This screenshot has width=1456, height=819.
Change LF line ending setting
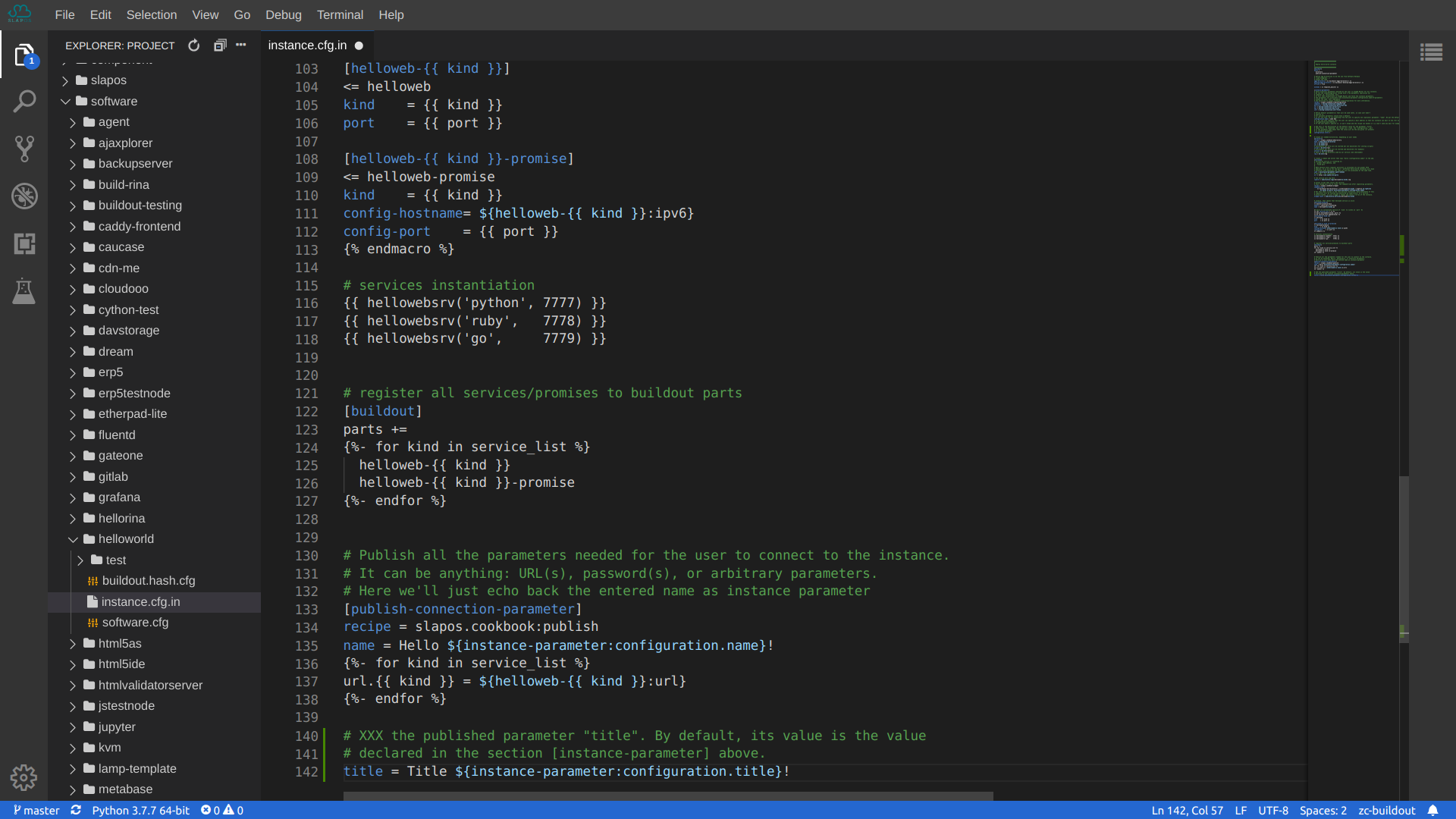pyautogui.click(x=1241, y=810)
